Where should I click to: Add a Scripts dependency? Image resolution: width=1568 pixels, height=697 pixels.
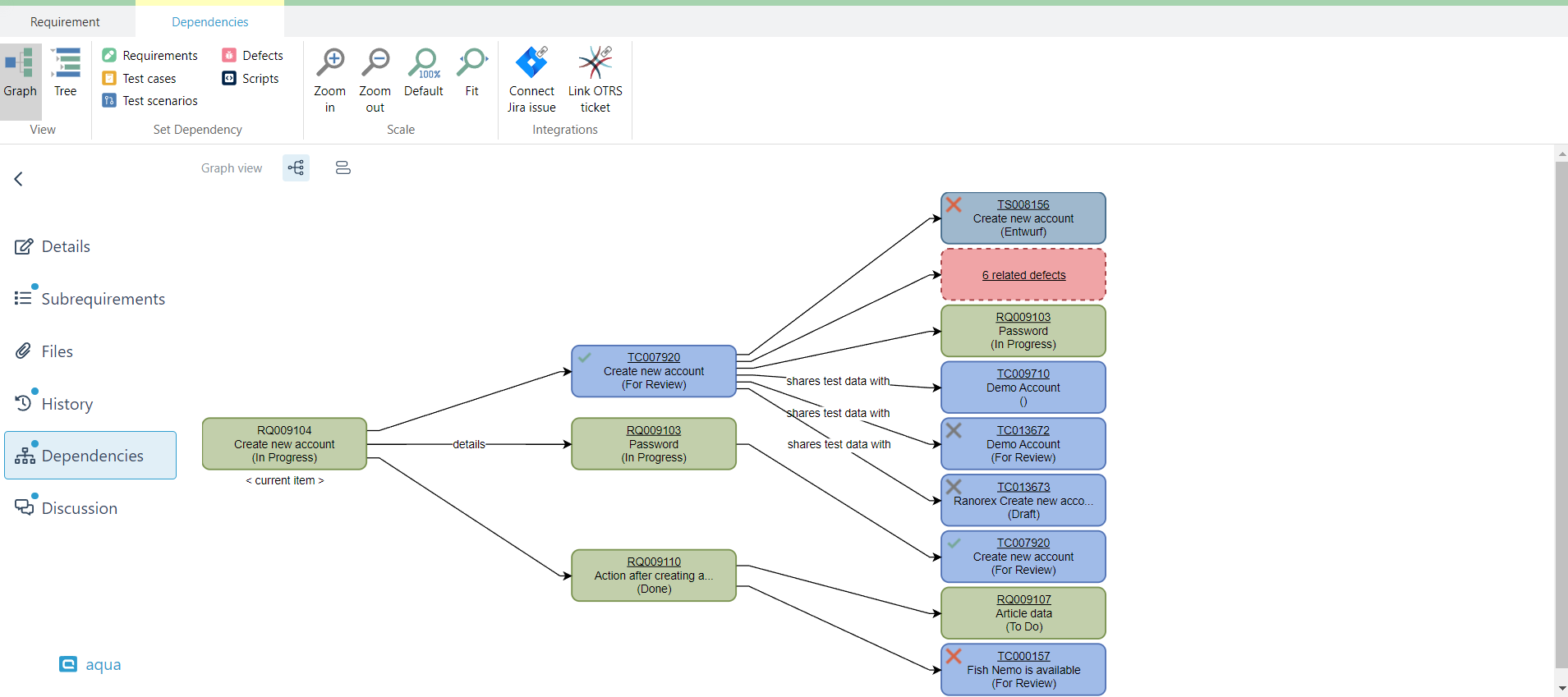coord(251,79)
